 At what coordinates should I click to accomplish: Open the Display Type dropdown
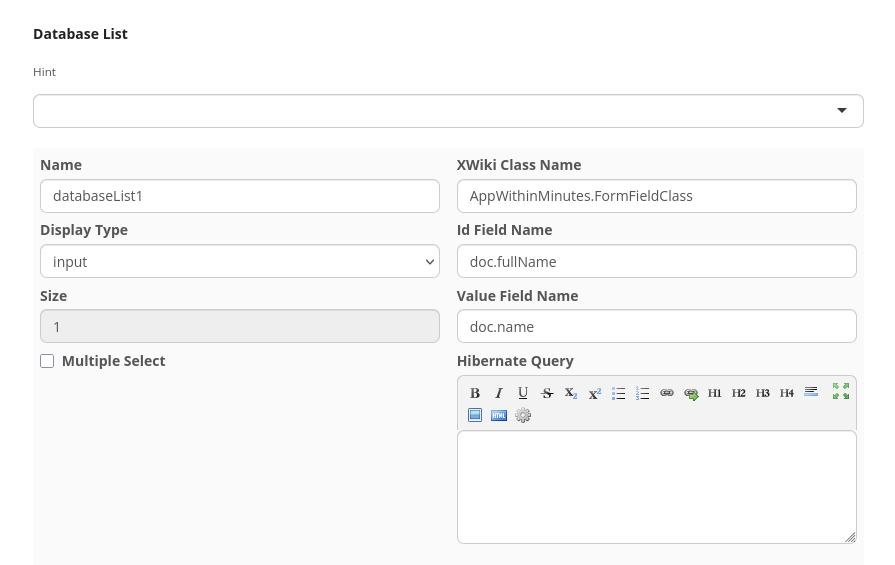pos(239,261)
